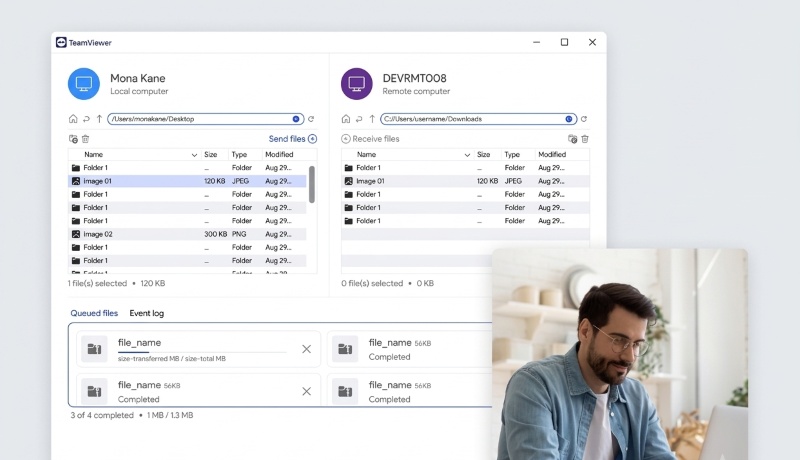Click the Image 01 picture icon in local list
The width and height of the screenshot is (800, 460).
(76, 181)
